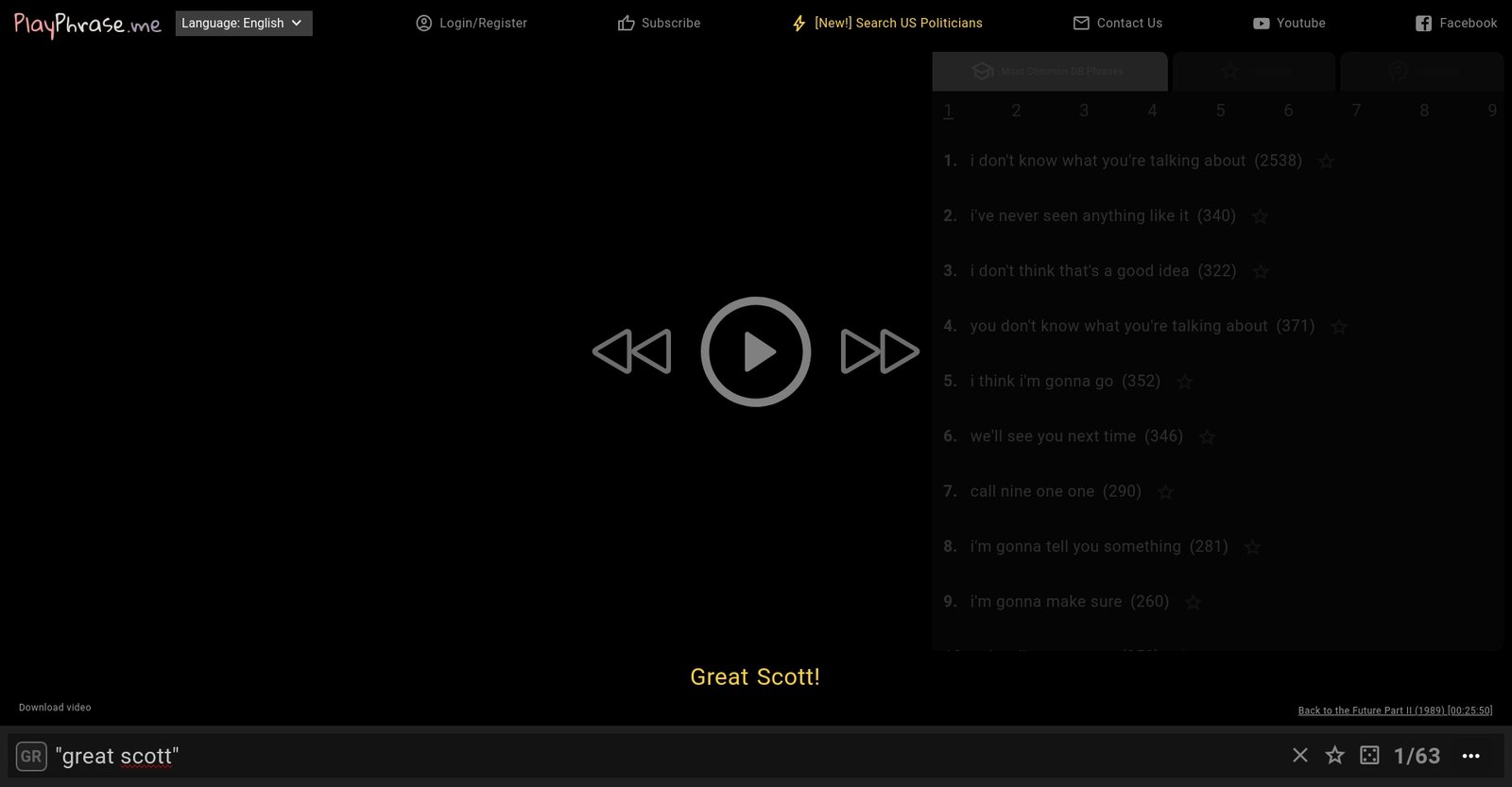Click the Back to the Future Part II source link
Image resolution: width=1512 pixels, height=787 pixels.
click(x=1395, y=710)
